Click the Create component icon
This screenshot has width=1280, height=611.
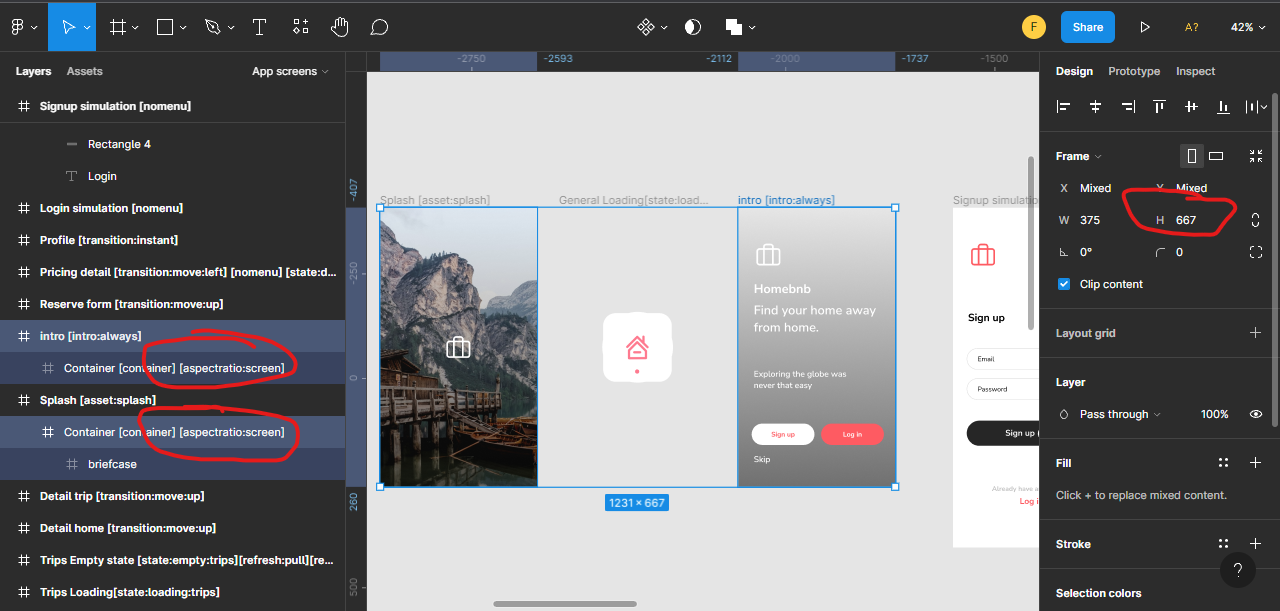point(646,27)
